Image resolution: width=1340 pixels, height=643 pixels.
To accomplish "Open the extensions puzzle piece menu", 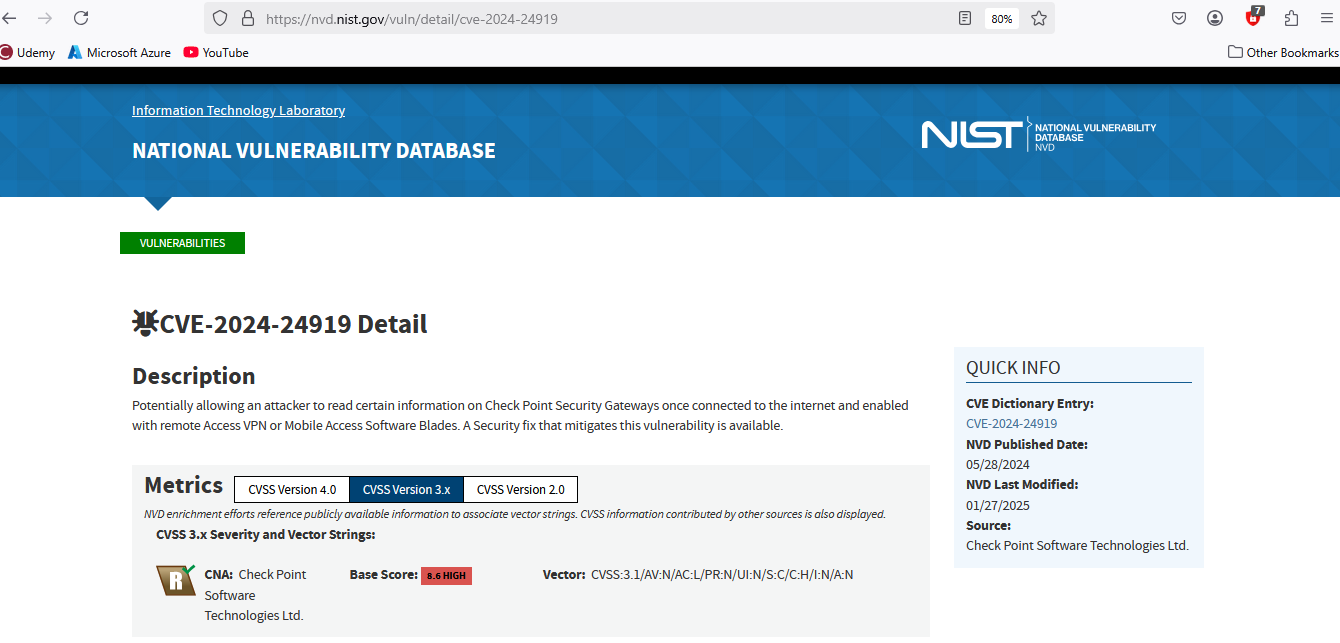I will click(x=1291, y=18).
